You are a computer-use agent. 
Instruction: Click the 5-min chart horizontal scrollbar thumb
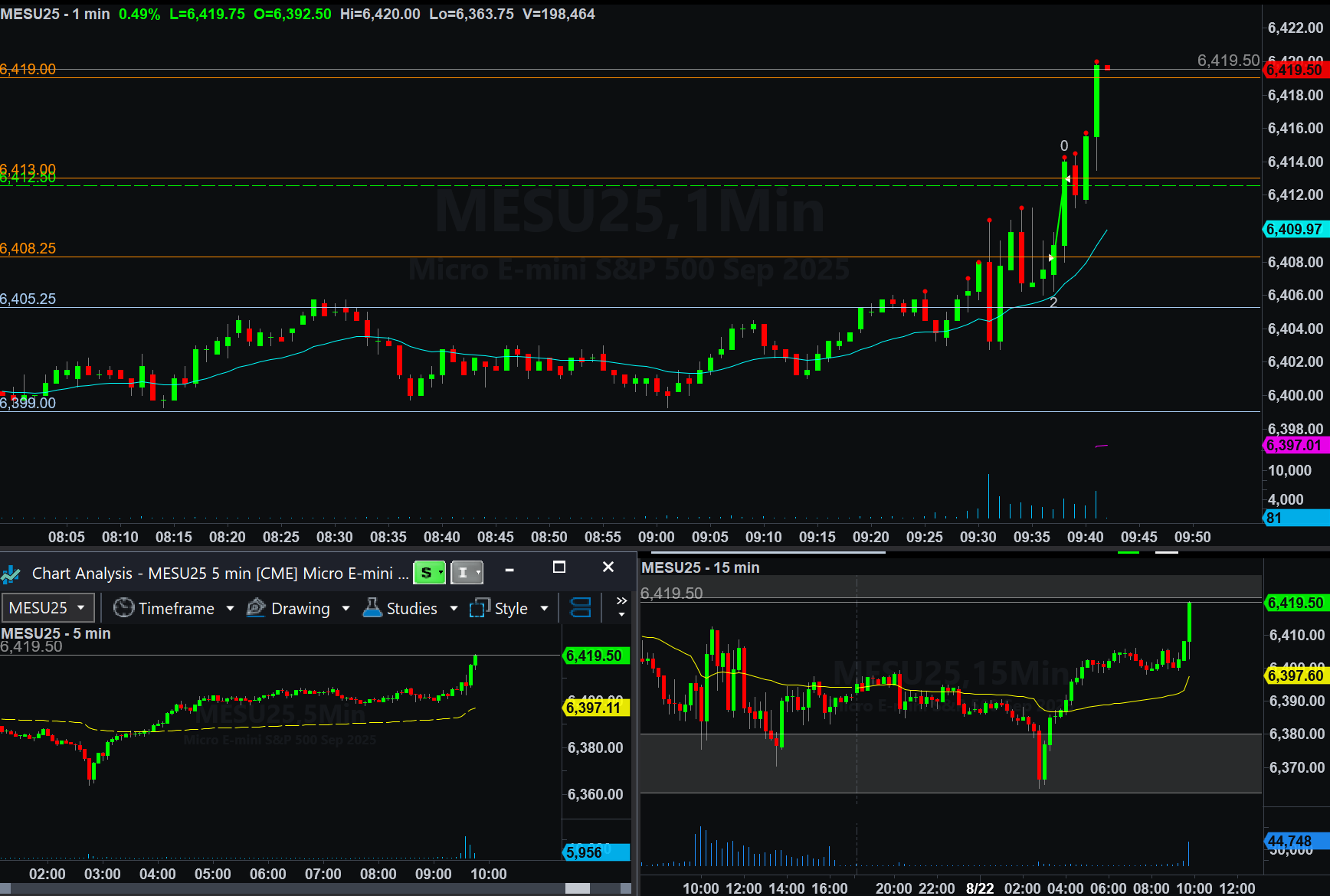(x=578, y=888)
